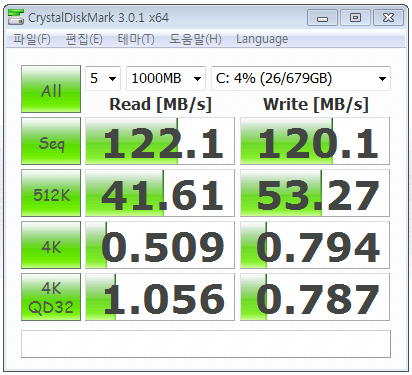
Task: Click the 4K QD32 write result 0.787
Action: (315, 297)
